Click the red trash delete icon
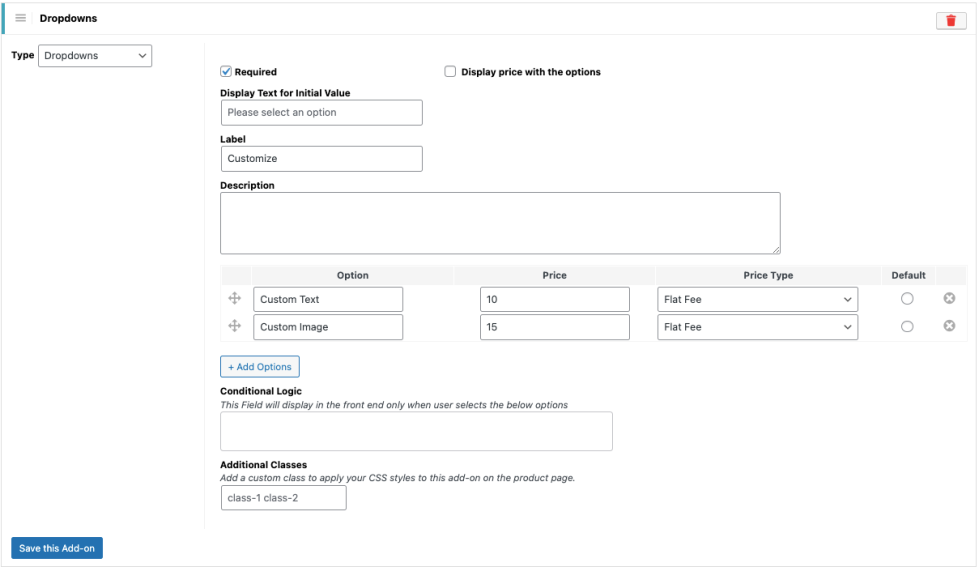 (950, 20)
